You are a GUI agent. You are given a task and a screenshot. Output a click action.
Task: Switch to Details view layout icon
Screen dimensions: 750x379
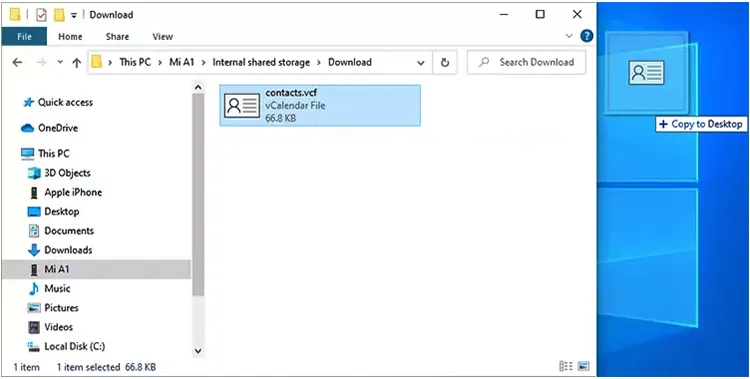coord(565,367)
